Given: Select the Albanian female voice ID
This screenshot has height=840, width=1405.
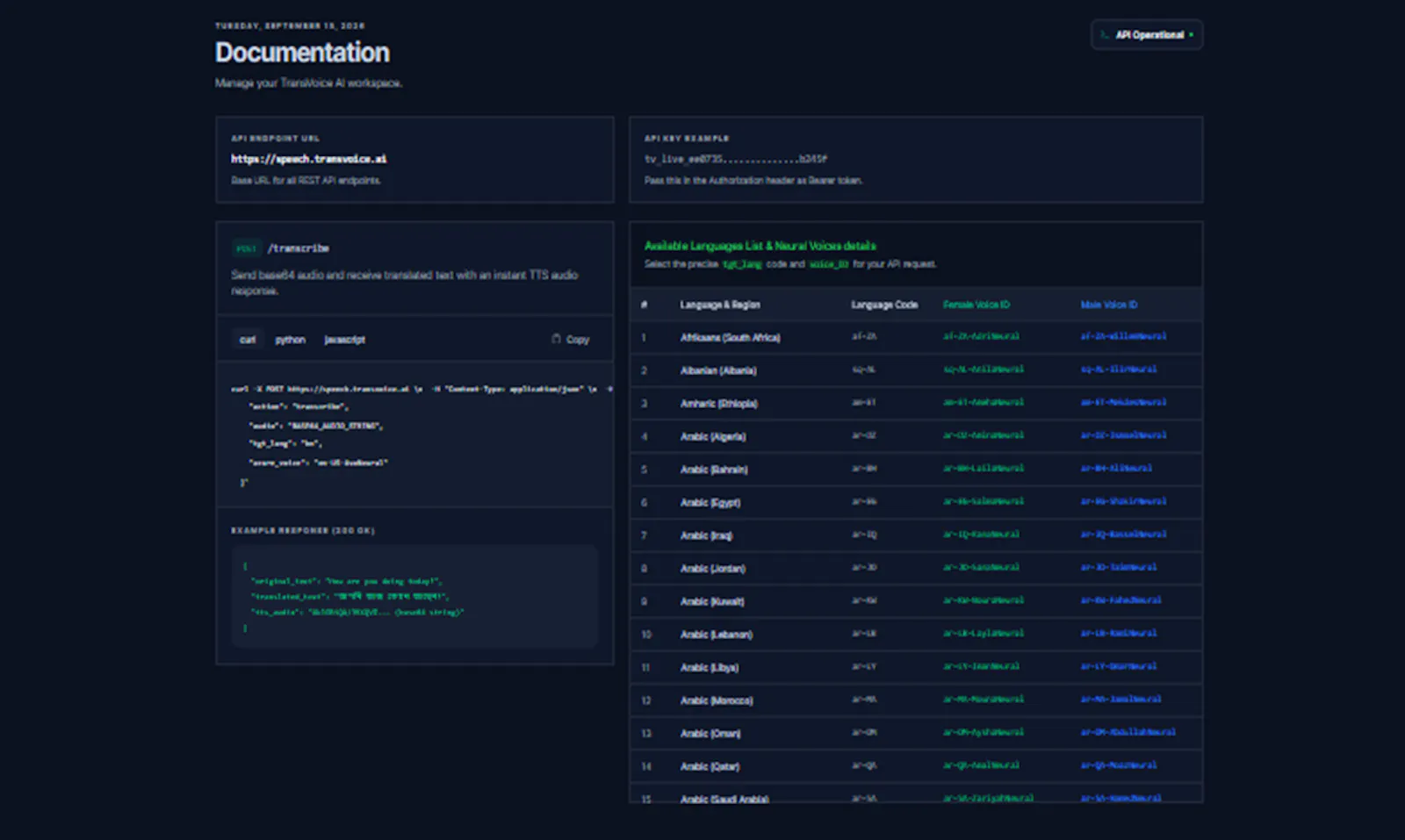Looking at the screenshot, I should [x=983, y=370].
